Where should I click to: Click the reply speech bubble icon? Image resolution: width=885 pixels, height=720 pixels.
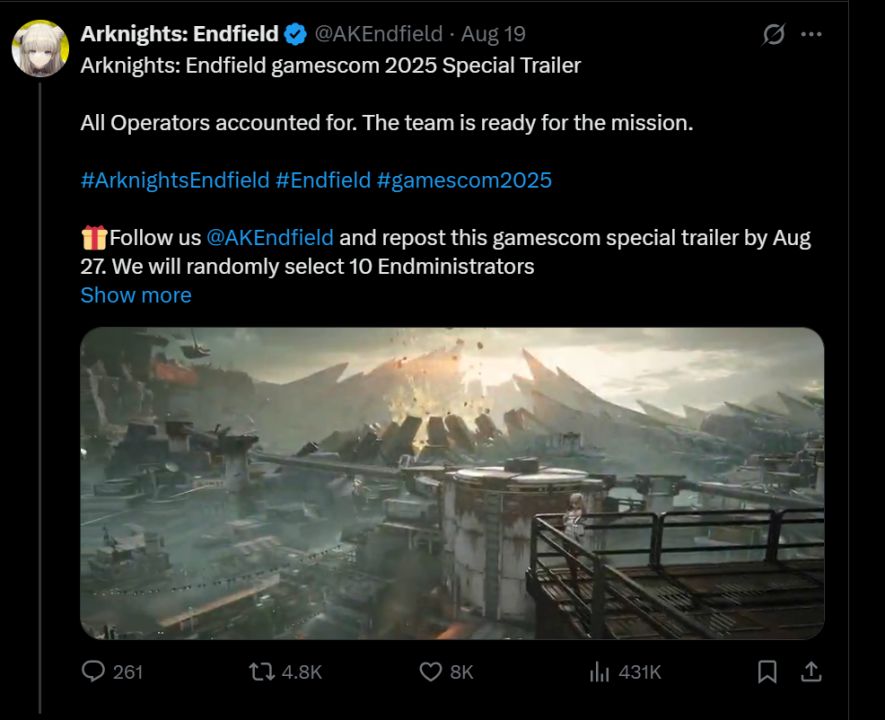click(93, 672)
